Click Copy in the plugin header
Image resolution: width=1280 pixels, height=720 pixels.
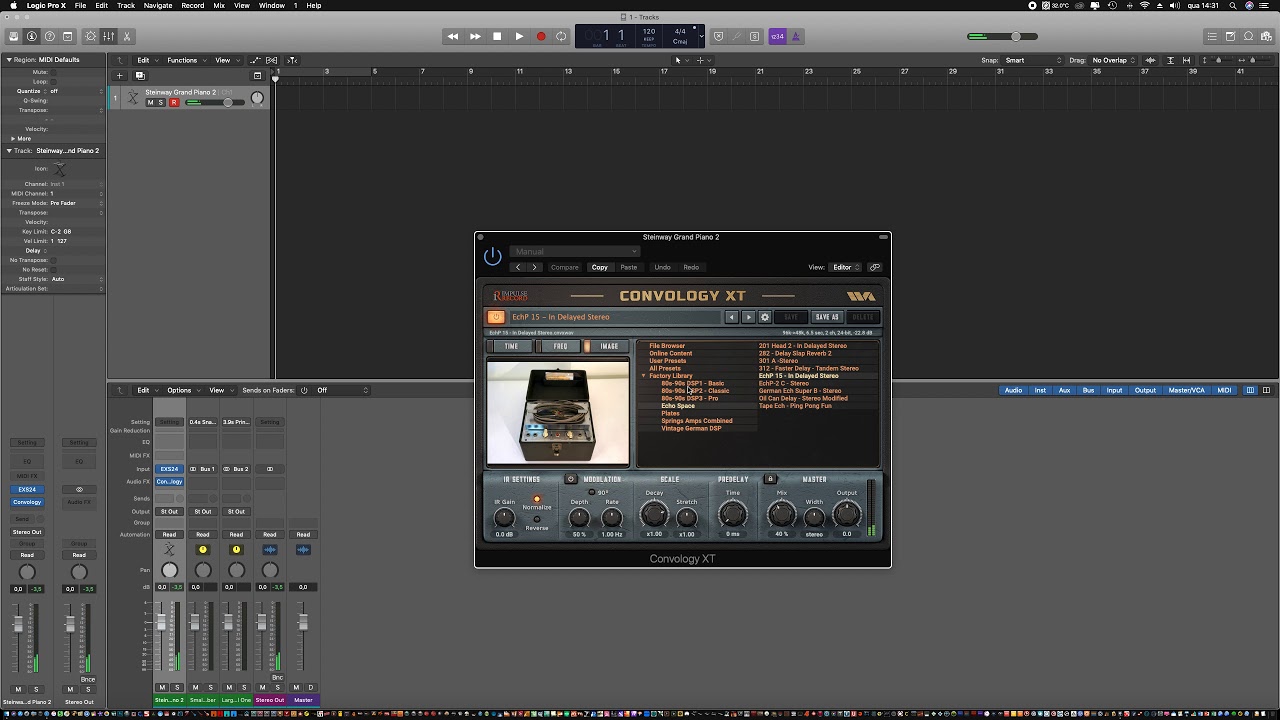click(600, 267)
